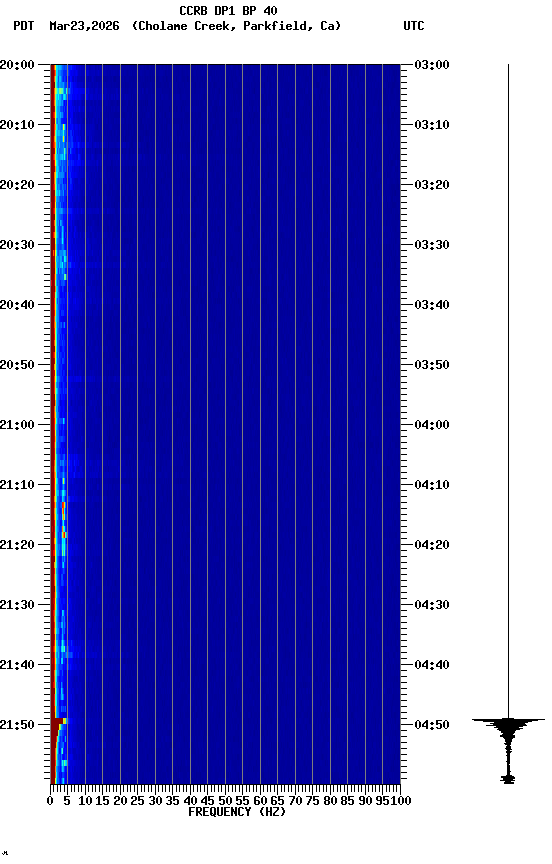Click '(Cholame Creek, Parkfield, Ca)' location text
The image size is (552, 864).
[236, 26]
